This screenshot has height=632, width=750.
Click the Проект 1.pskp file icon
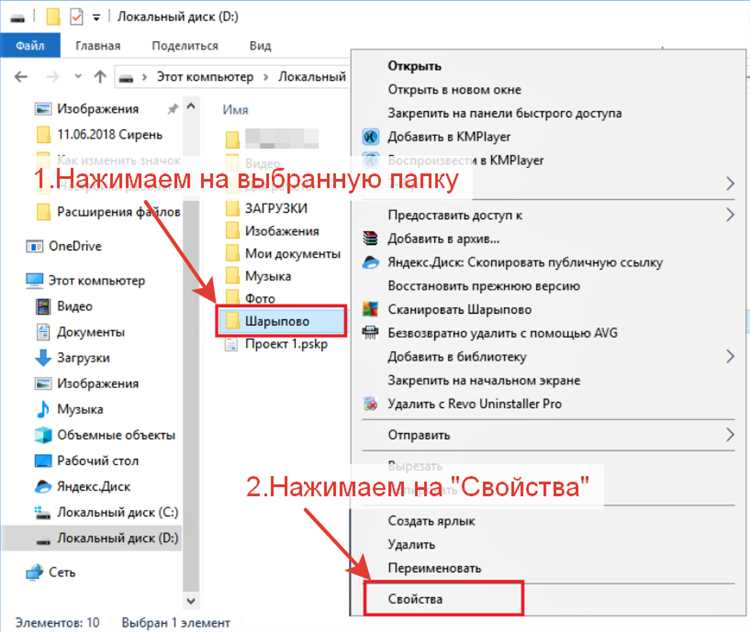232,344
